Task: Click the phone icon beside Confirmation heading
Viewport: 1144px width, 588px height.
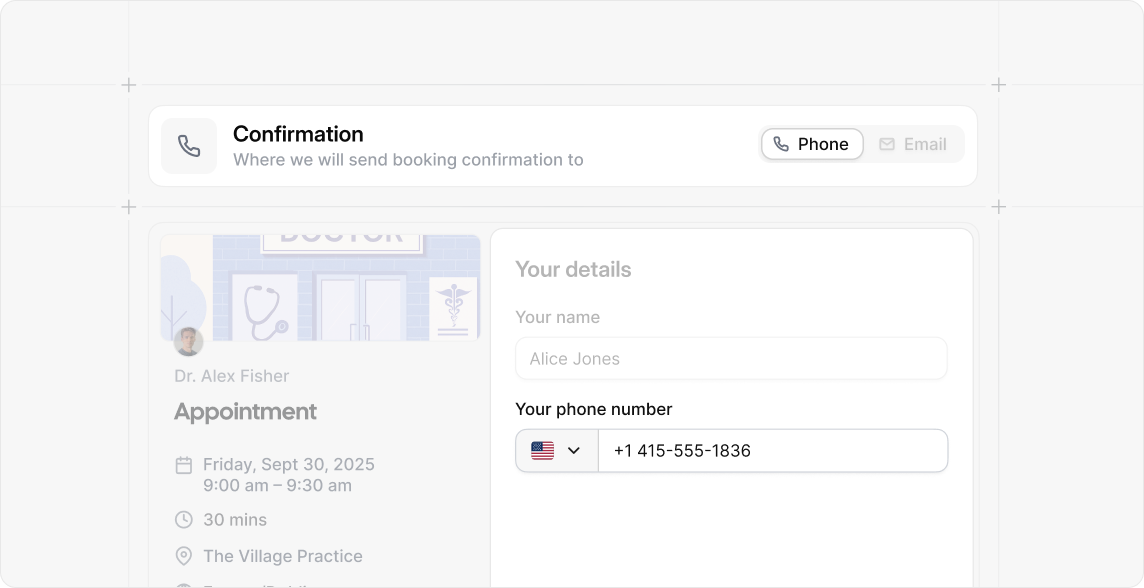Action: (x=189, y=146)
